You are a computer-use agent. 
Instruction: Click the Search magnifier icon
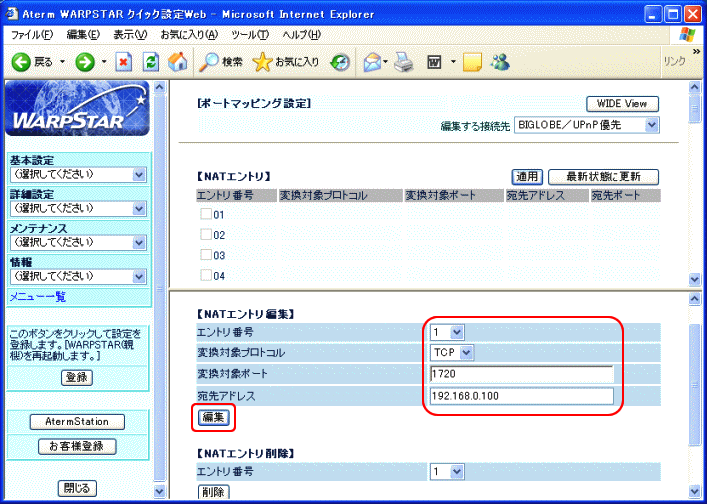coord(210,62)
